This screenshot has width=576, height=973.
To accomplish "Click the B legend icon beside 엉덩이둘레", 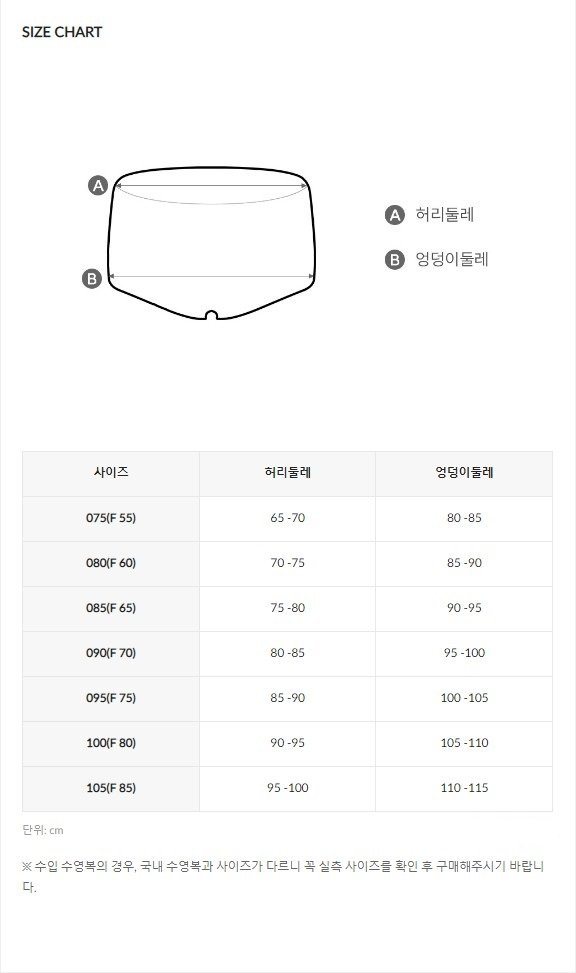I will (395, 259).
